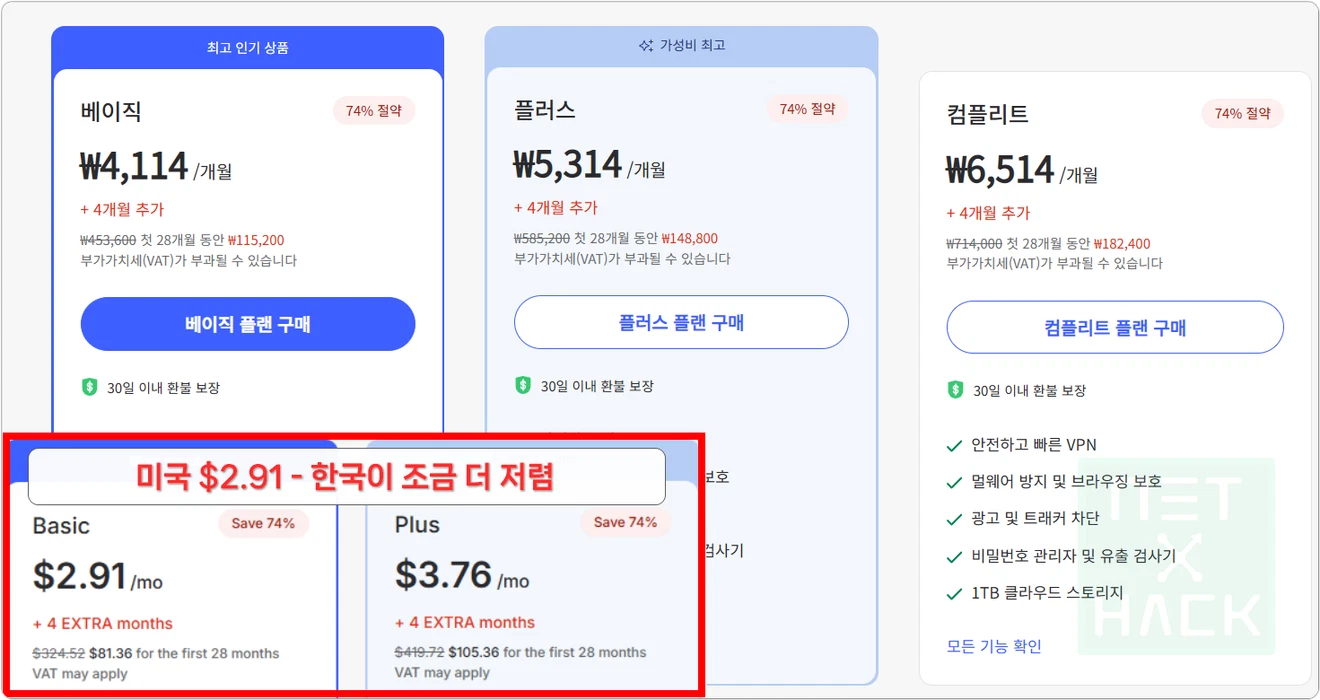Click the green shield icon under 베이직
This screenshot has height=700, width=1320.
point(89,387)
